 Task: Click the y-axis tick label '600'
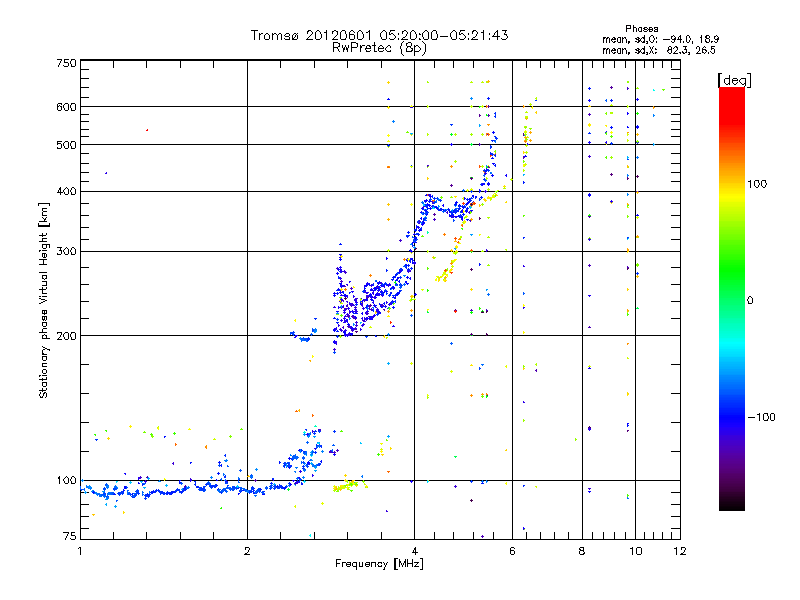pyautogui.click(x=66, y=107)
